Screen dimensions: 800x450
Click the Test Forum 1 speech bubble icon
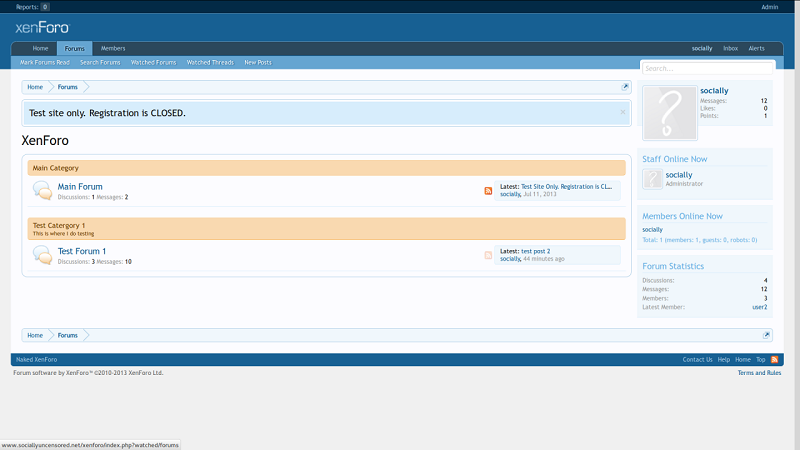(x=42, y=255)
